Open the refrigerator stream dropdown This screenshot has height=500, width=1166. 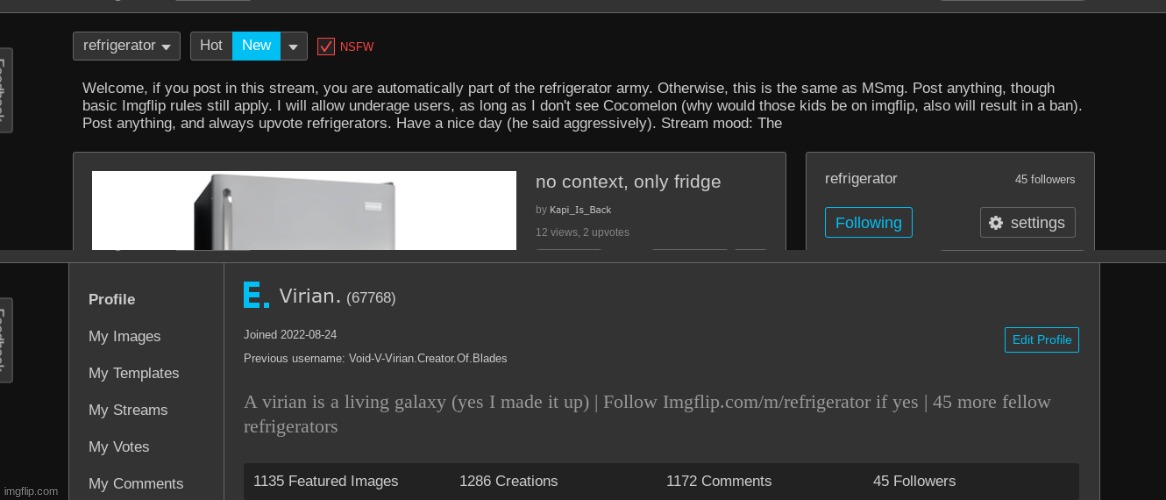tap(126, 46)
